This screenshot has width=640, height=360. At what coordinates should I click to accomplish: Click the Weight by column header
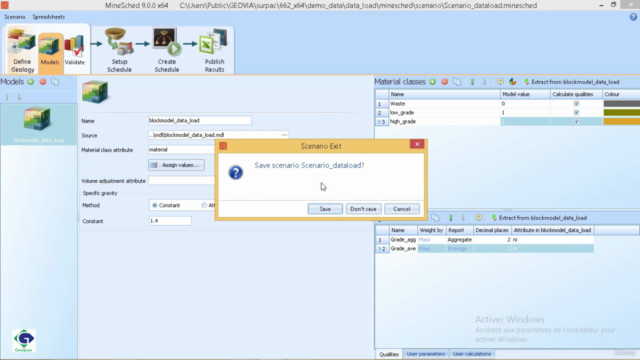431,230
